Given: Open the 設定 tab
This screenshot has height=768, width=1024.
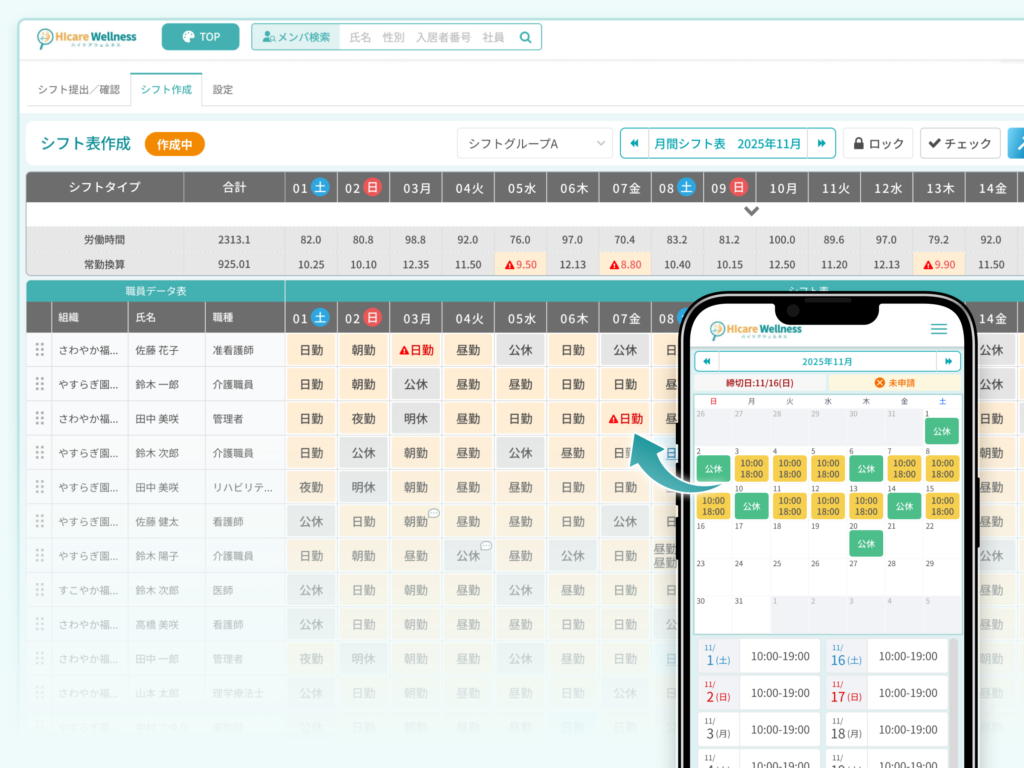Looking at the screenshot, I should 223,90.
